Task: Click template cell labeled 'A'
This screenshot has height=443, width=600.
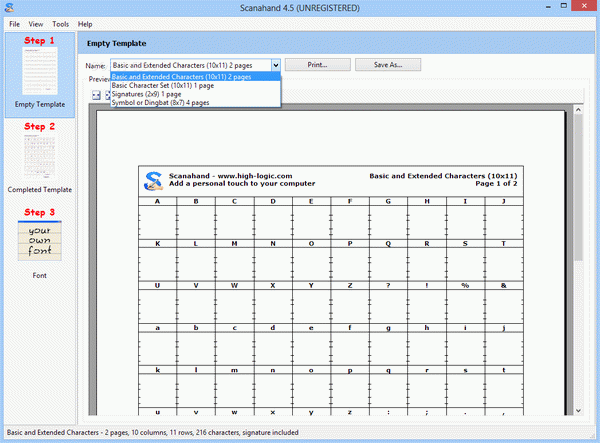Action: click(158, 218)
